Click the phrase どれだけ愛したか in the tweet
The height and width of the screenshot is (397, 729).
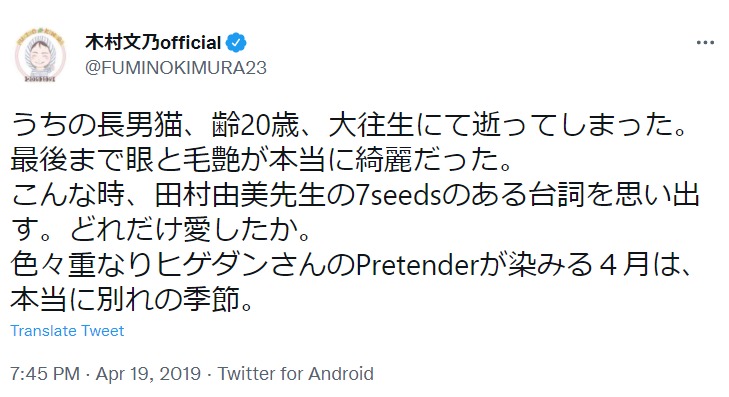coord(185,230)
